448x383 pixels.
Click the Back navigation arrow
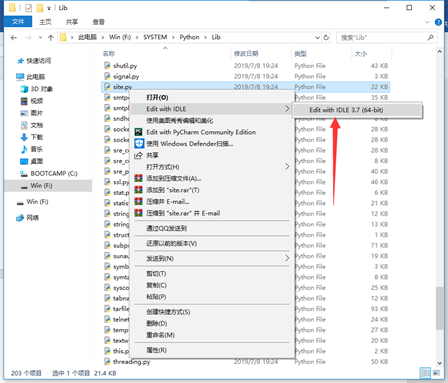pyautogui.click(x=14, y=38)
